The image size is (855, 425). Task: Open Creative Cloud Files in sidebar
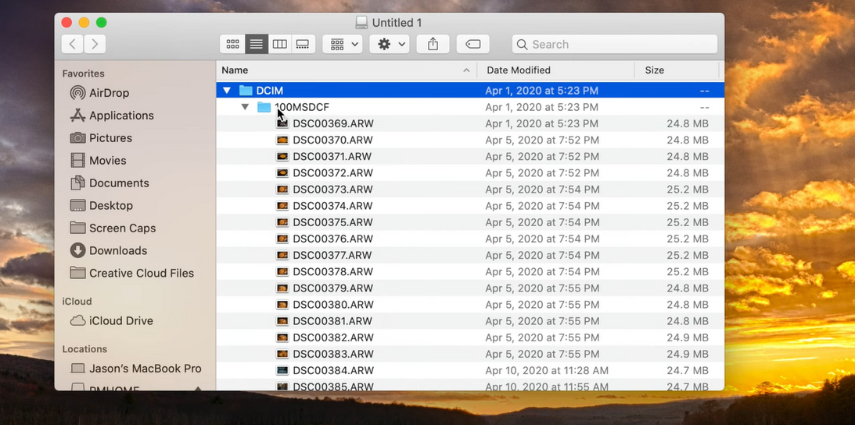click(x=141, y=273)
